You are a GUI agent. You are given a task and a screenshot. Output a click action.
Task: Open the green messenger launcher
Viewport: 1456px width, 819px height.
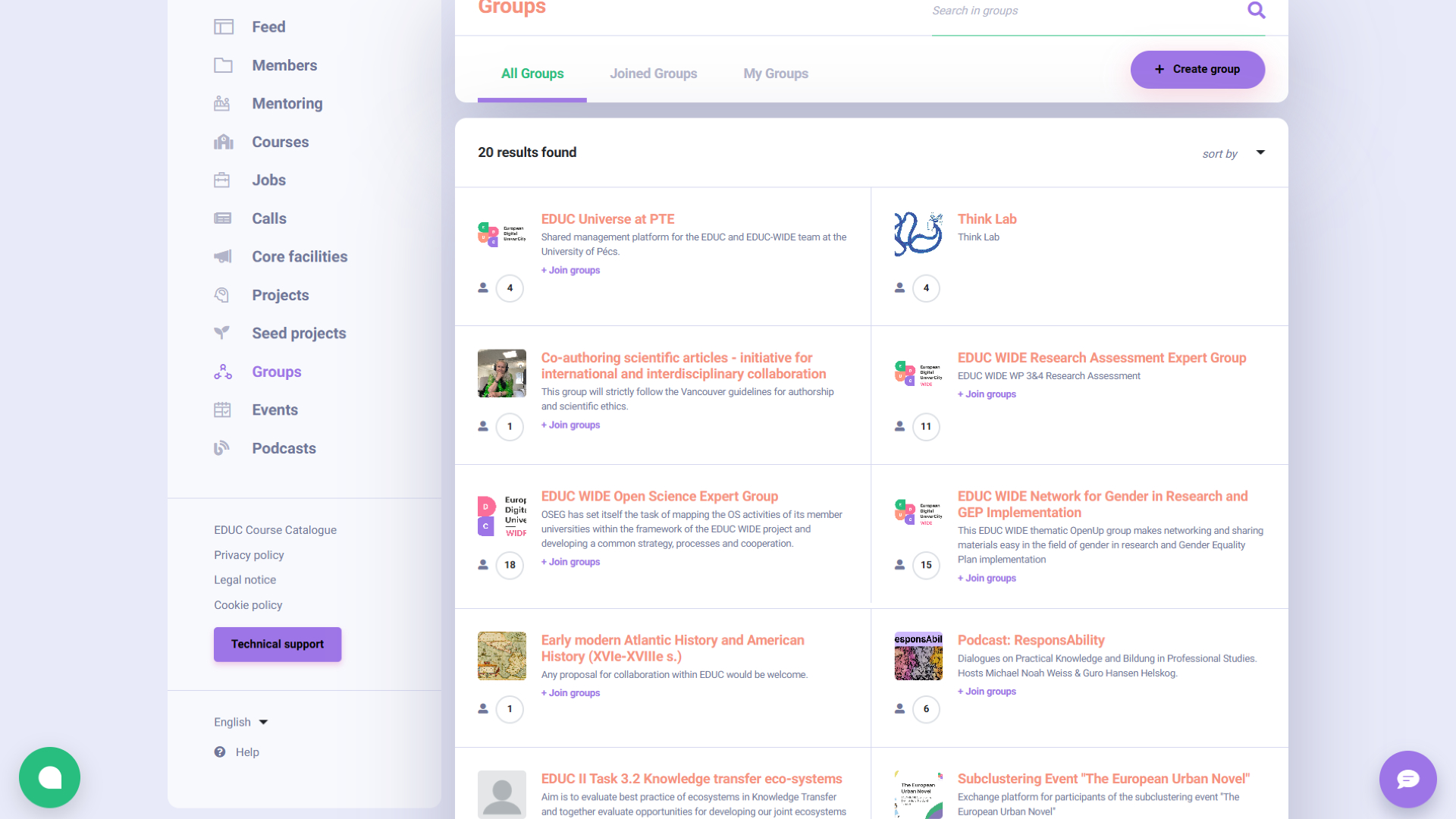click(50, 777)
